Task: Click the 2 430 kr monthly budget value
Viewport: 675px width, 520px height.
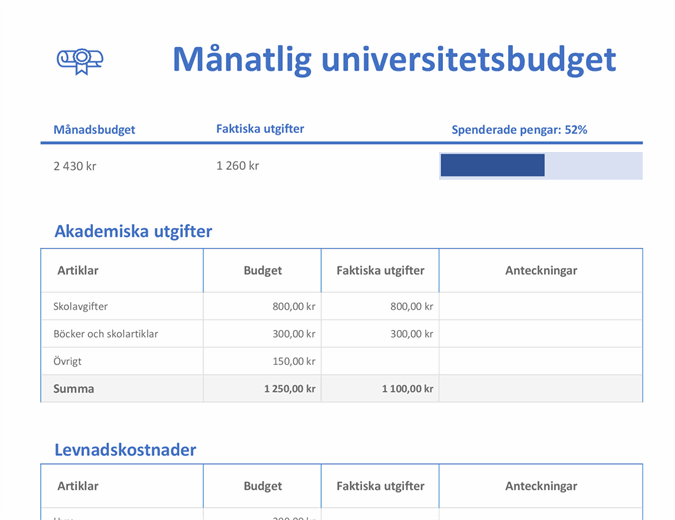Action: (75, 166)
